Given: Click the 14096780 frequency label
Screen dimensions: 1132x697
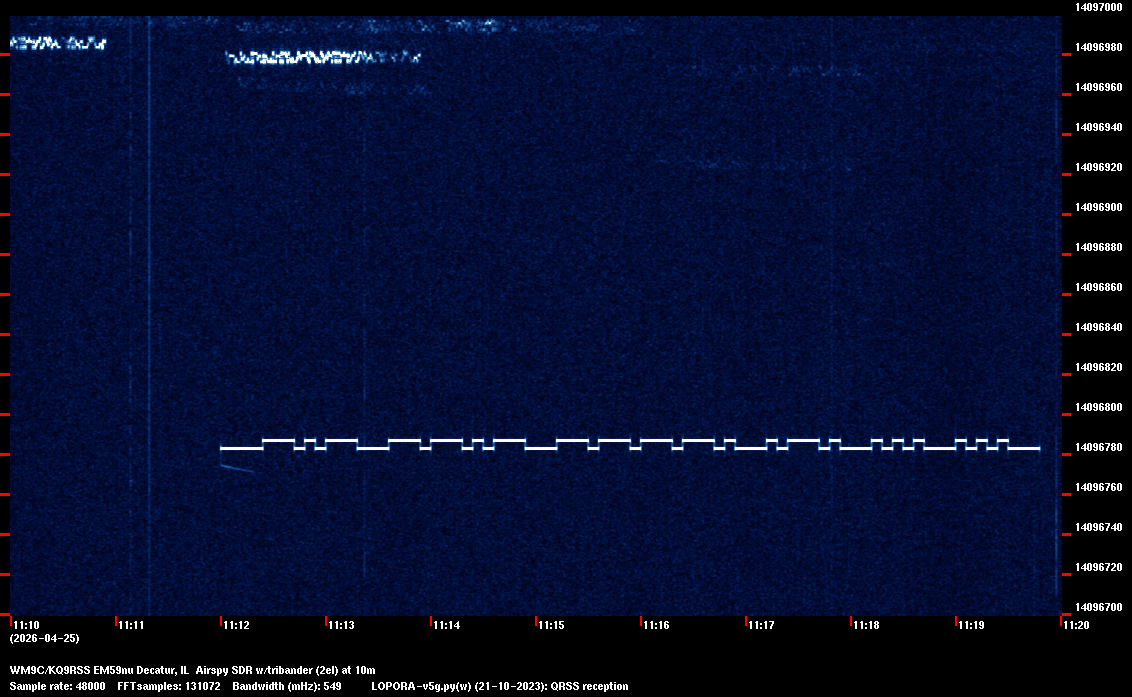Looking at the screenshot, I should pyautogui.click(x=1097, y=447).
